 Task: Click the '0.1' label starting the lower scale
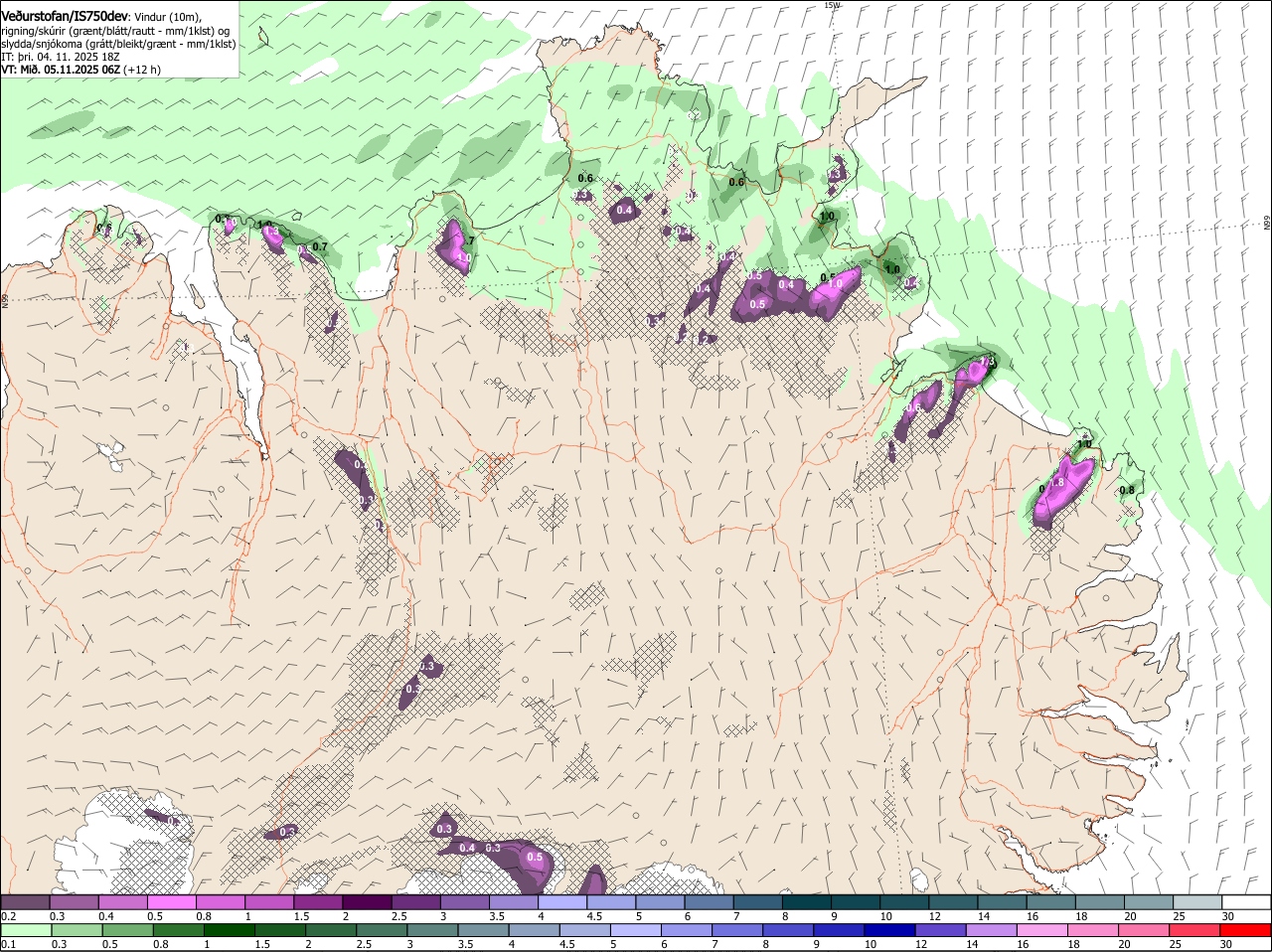pyautogui.click(x=8, y=944)
